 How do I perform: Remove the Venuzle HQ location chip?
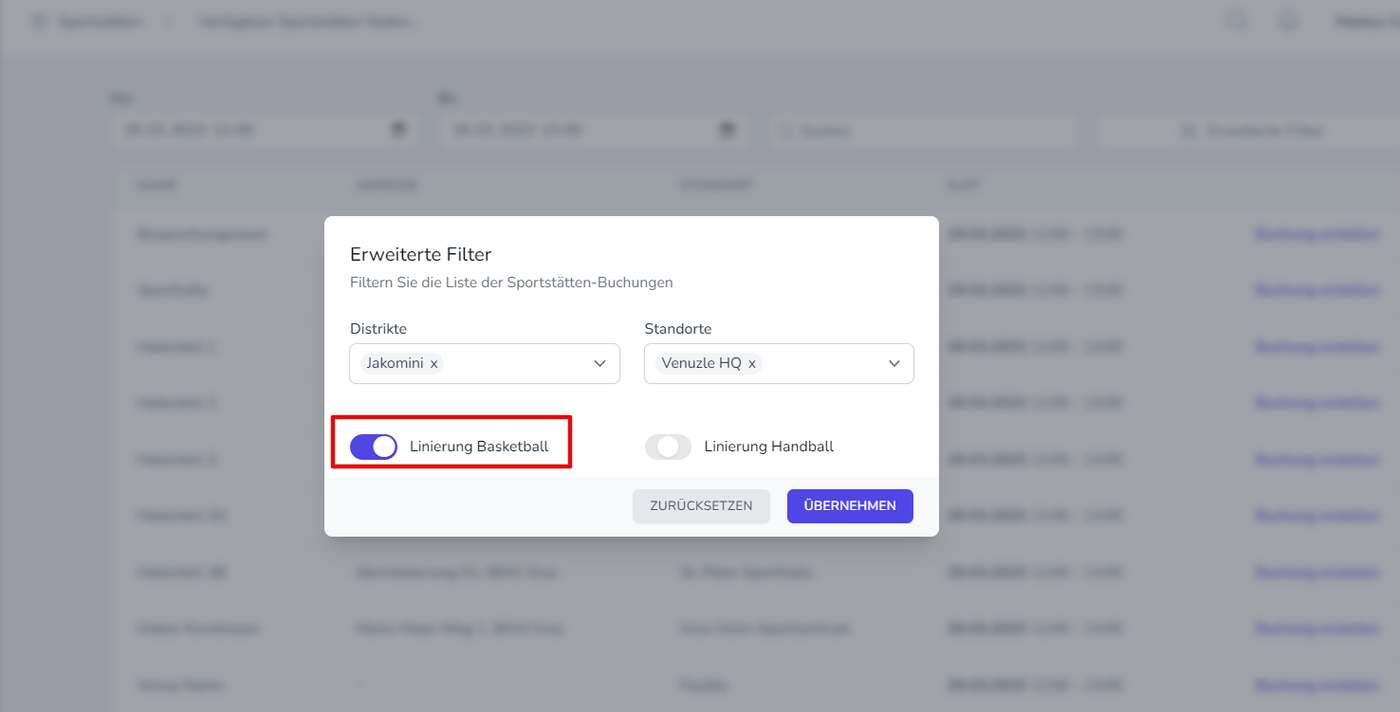[x=752, y=364]
